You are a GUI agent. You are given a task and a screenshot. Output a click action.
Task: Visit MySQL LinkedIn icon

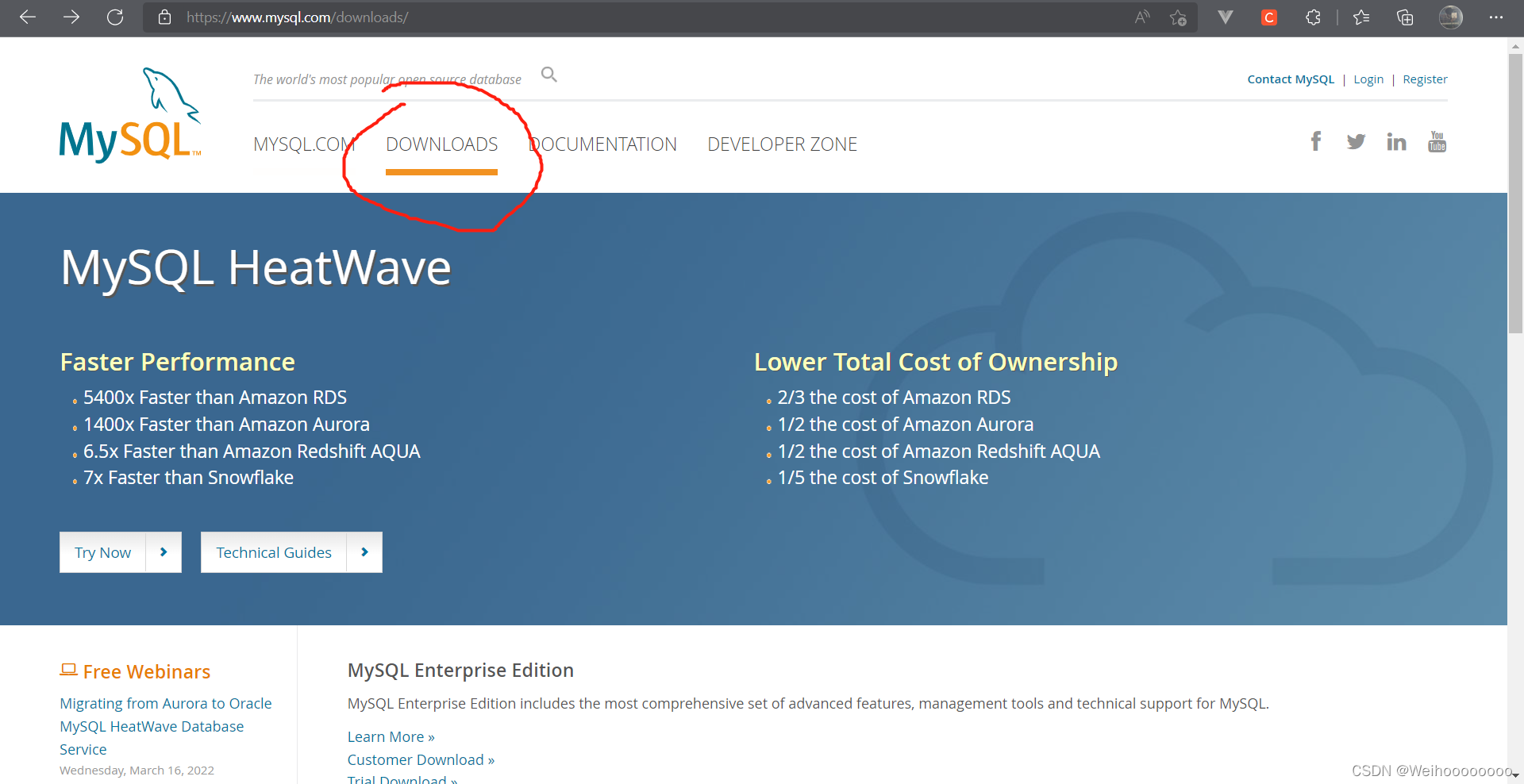point(1396,141)
